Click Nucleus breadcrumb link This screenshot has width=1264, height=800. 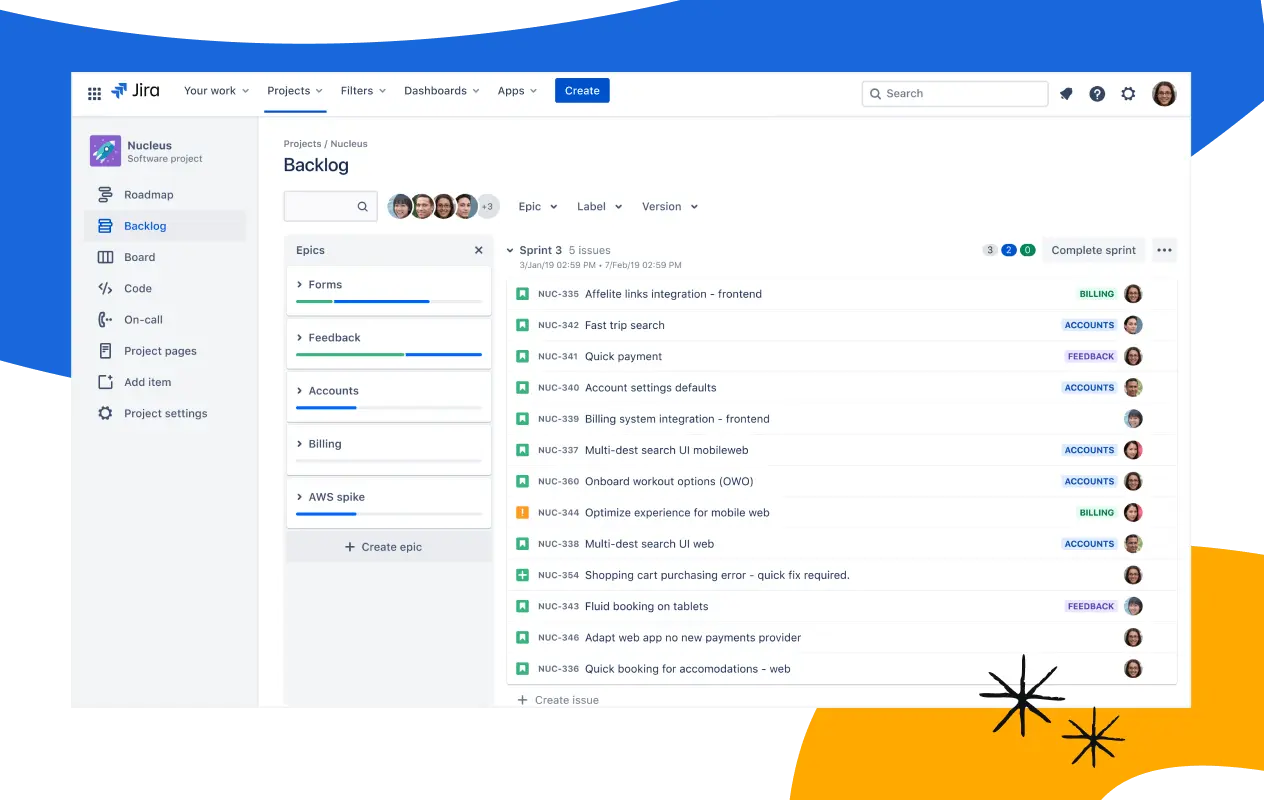coord(349,144)
